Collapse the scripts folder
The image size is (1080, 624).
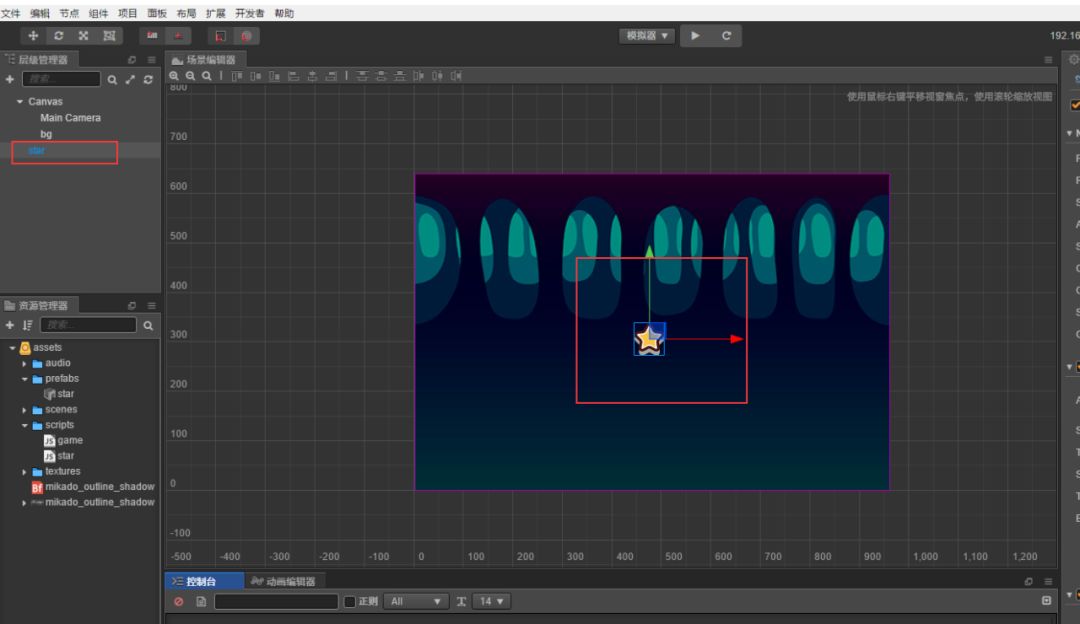coord(25,425)
